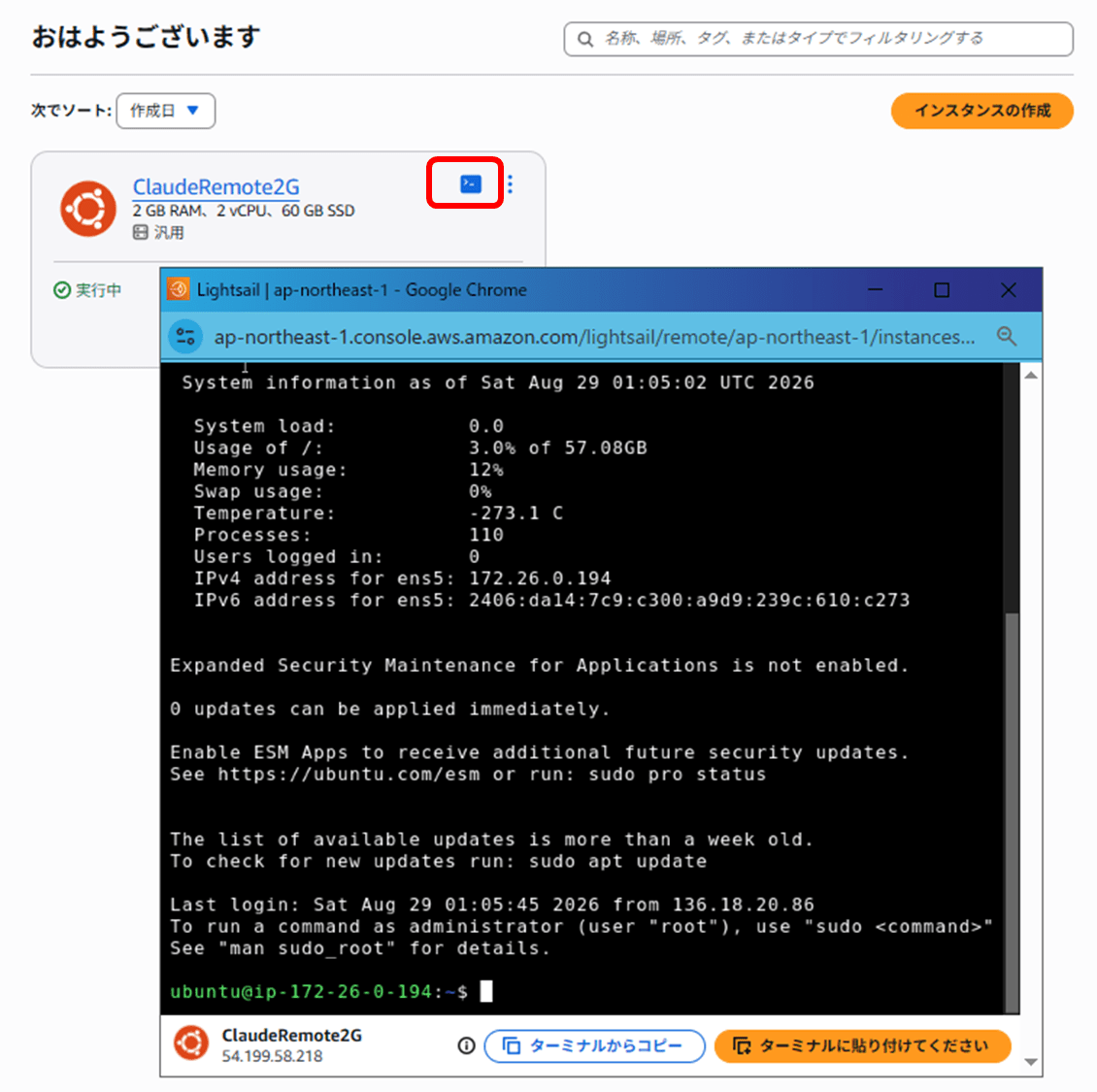Image resolution: width=1097 pixels, height=1092 pixels.
Task: Click the terminal window scroll-down arrow
Action: point(1031,1062)
